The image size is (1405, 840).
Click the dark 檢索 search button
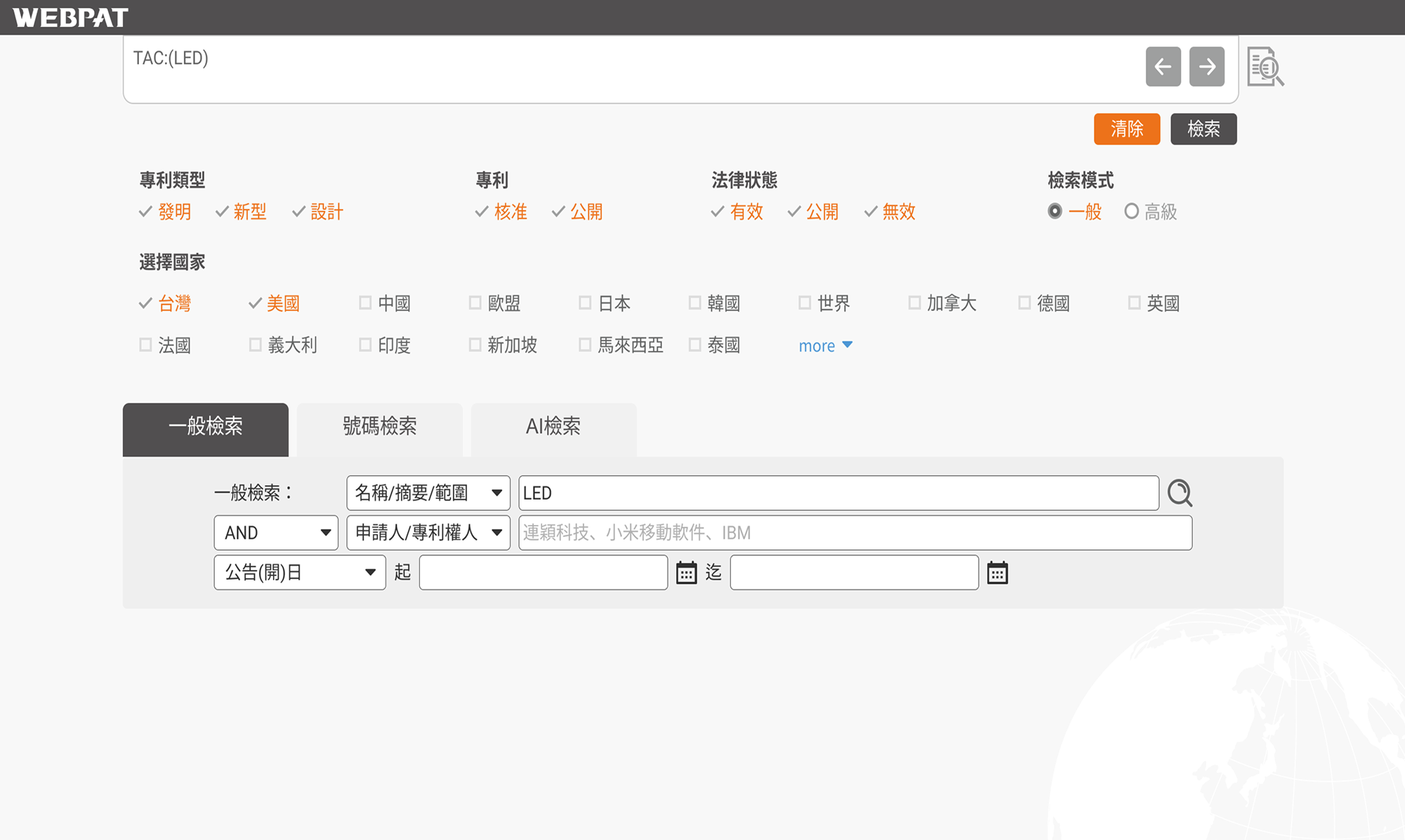(x=1203, y=129)
